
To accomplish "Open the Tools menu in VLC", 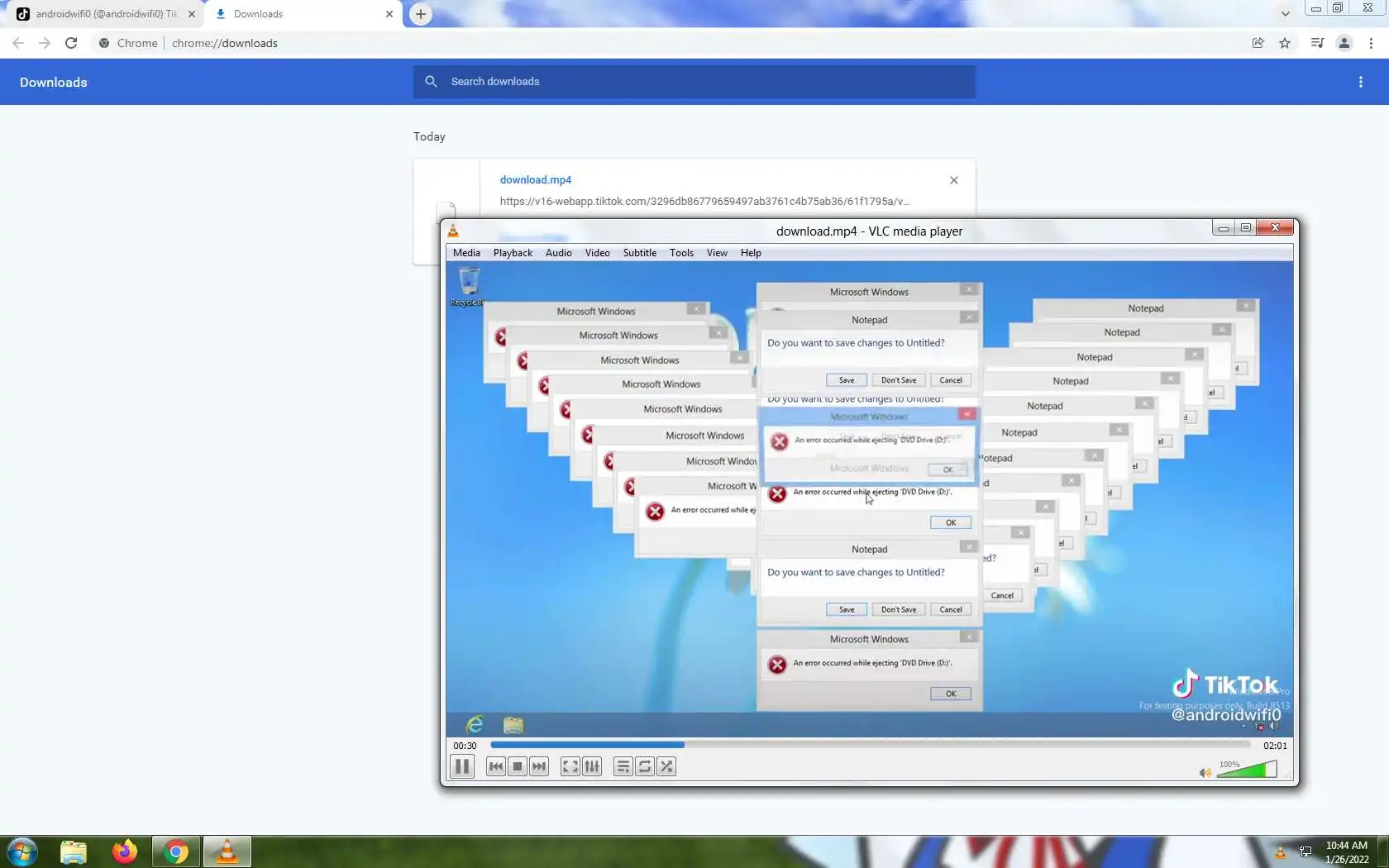I will coord(681,253).
